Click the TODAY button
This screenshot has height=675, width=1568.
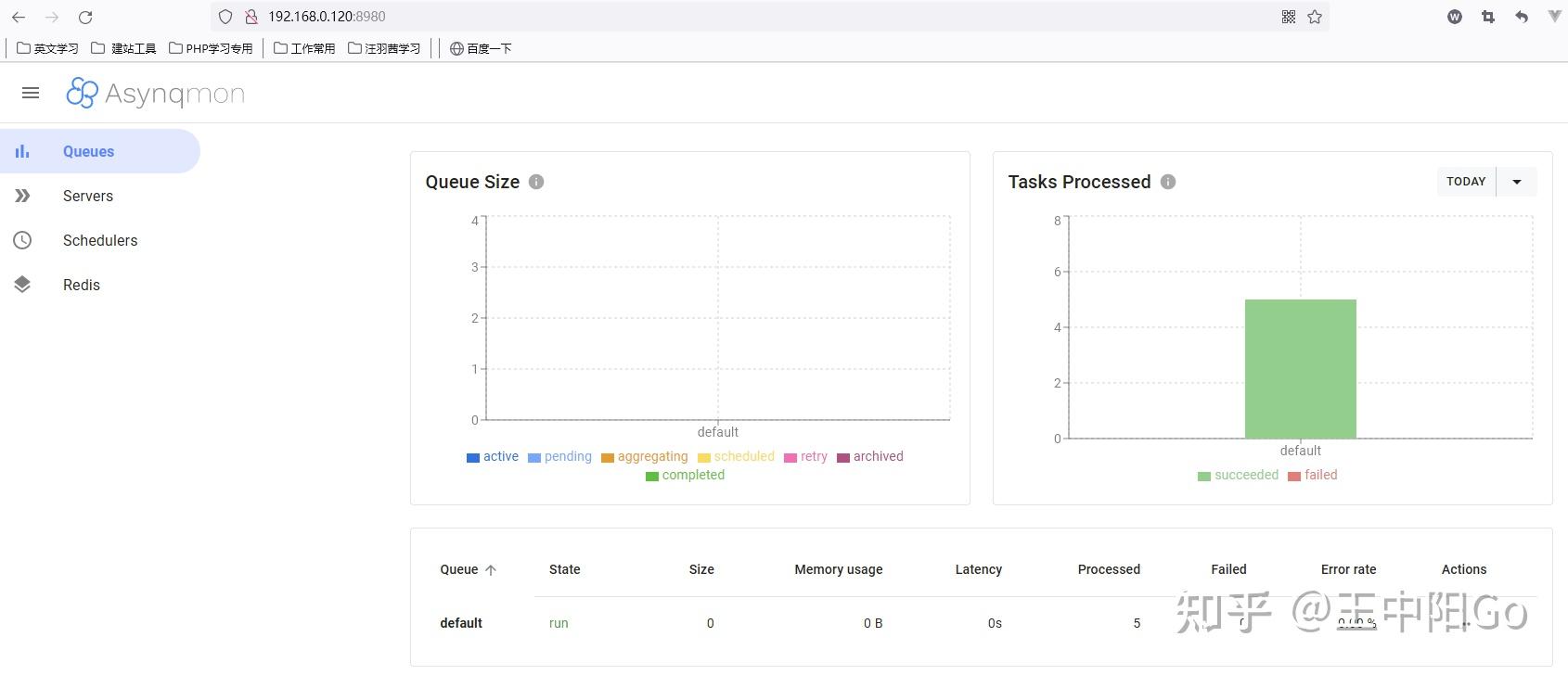click(1466, 182)
